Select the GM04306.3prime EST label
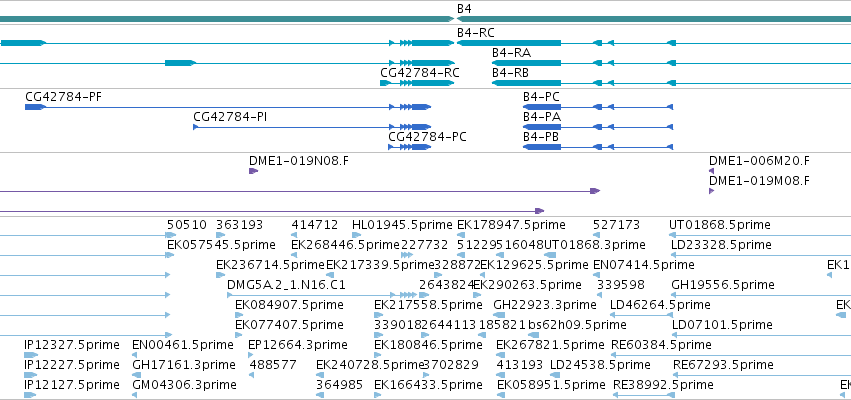This screenshot has width=851, height=400. point(185,385)
